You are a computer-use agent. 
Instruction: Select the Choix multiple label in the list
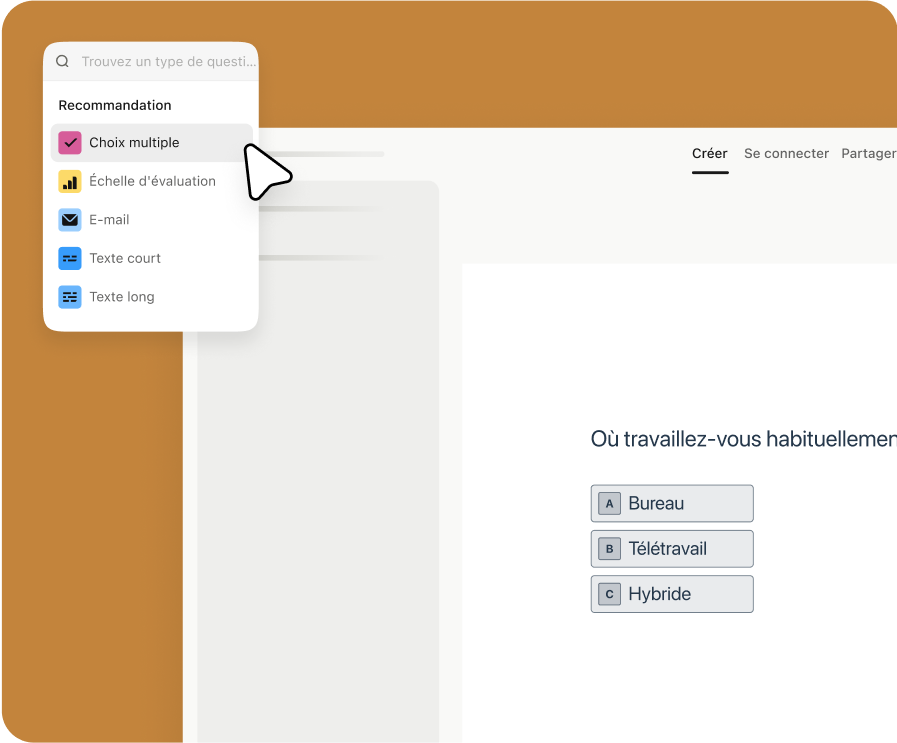[x=134, y=143]
